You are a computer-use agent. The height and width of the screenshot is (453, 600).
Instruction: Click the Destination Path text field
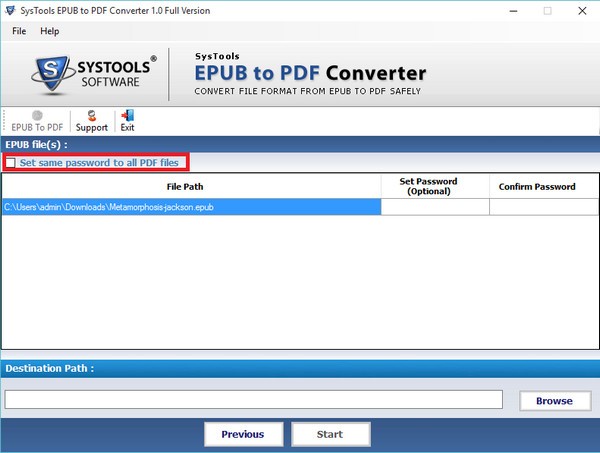point(253,400)
